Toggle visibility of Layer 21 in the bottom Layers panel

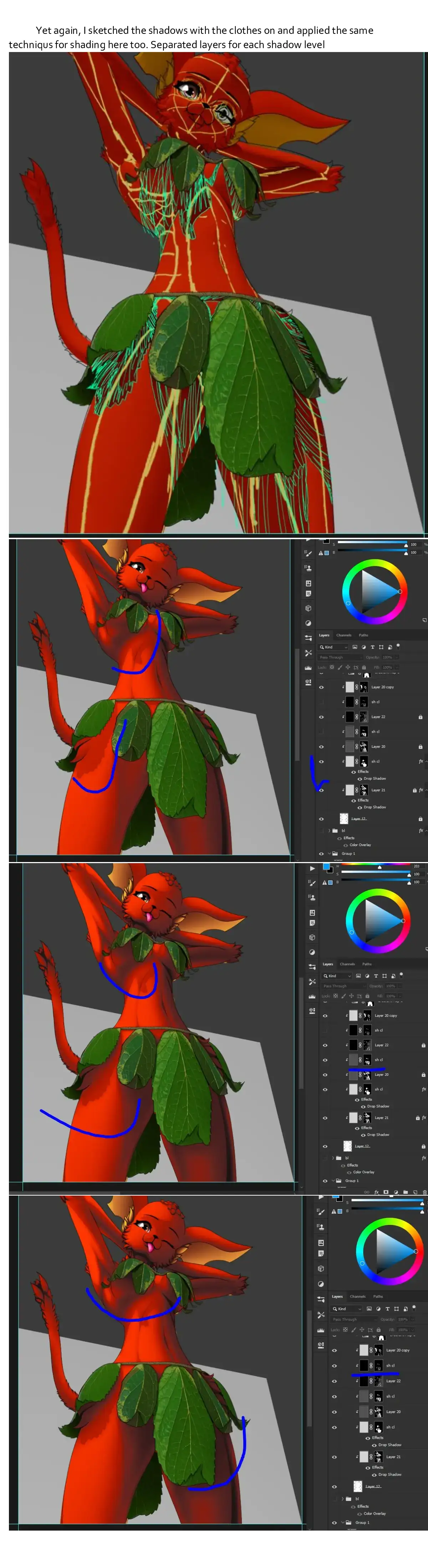[x=333, y=1456]
